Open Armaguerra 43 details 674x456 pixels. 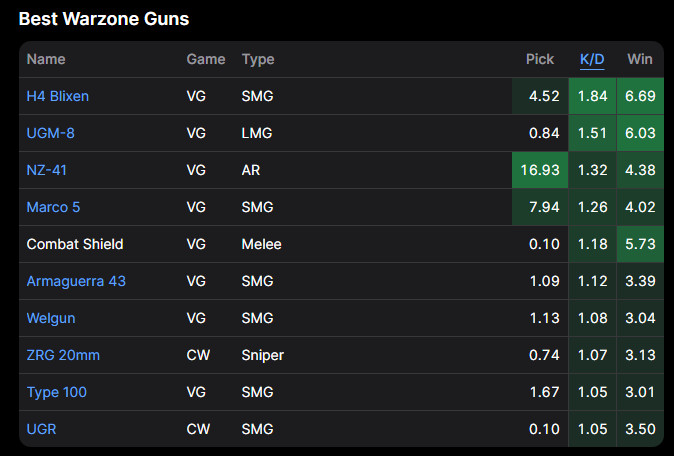76,281
